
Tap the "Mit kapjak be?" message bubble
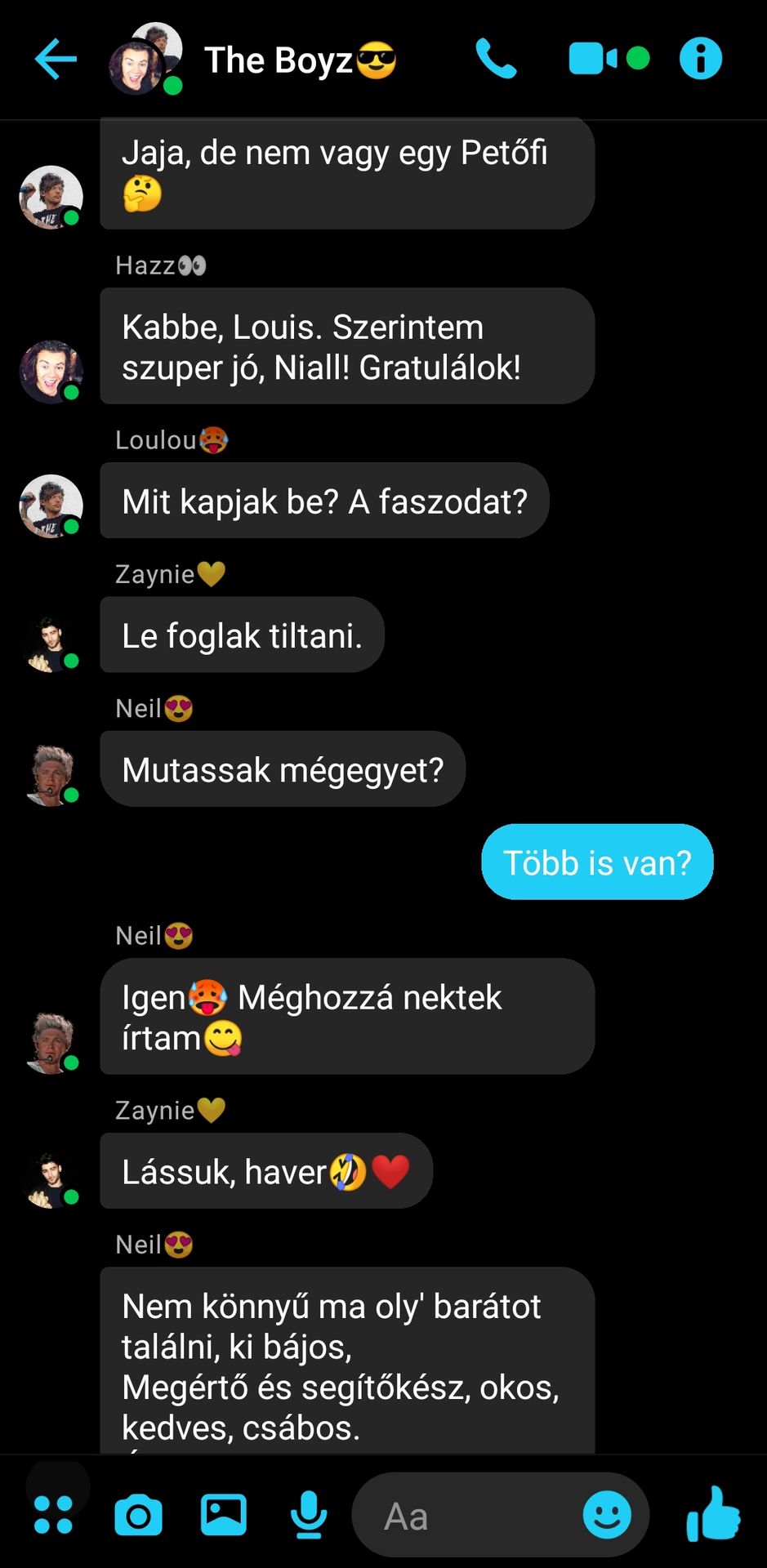324,500
